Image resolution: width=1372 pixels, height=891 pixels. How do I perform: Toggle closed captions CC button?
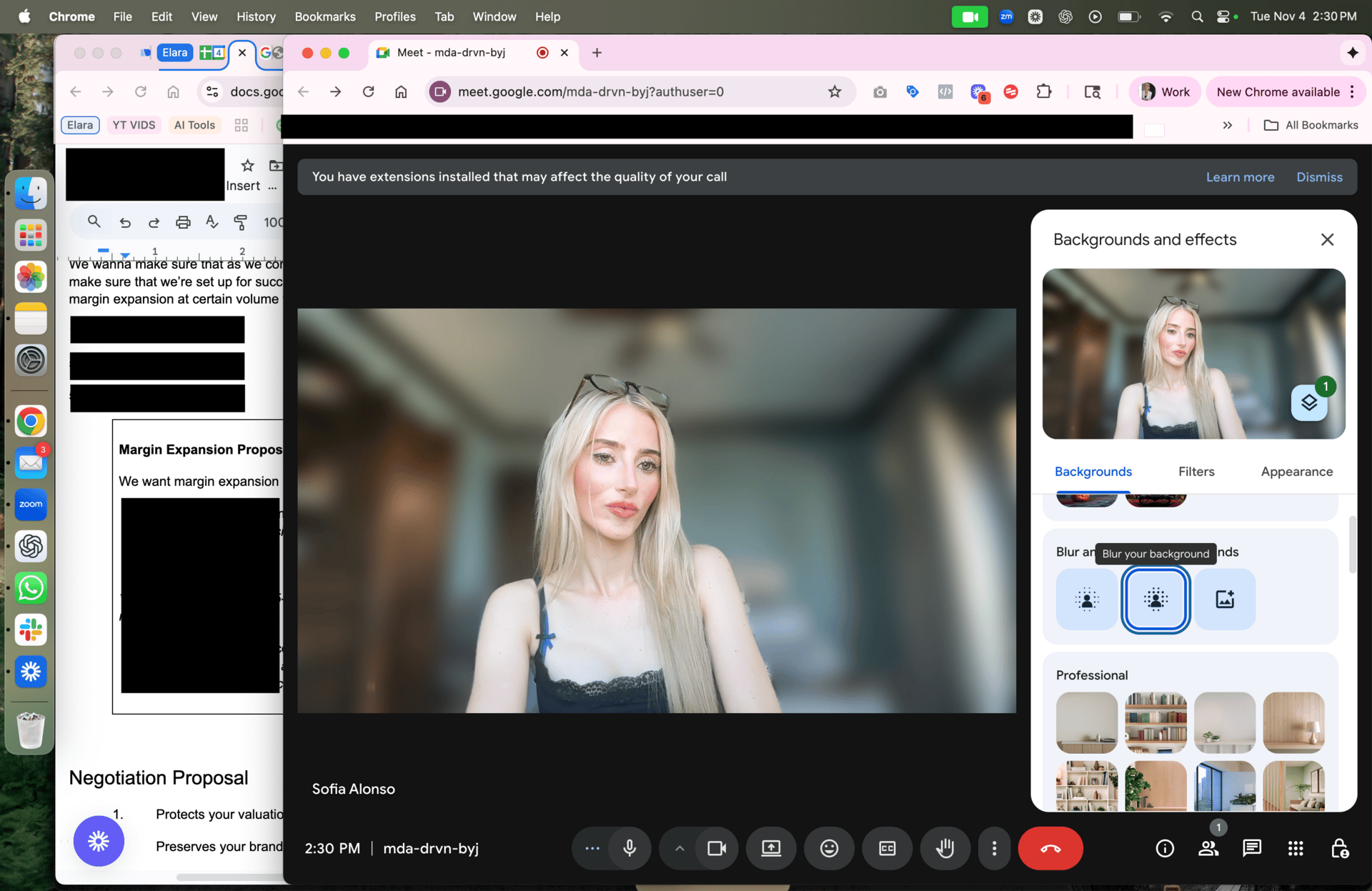[887, 848]
